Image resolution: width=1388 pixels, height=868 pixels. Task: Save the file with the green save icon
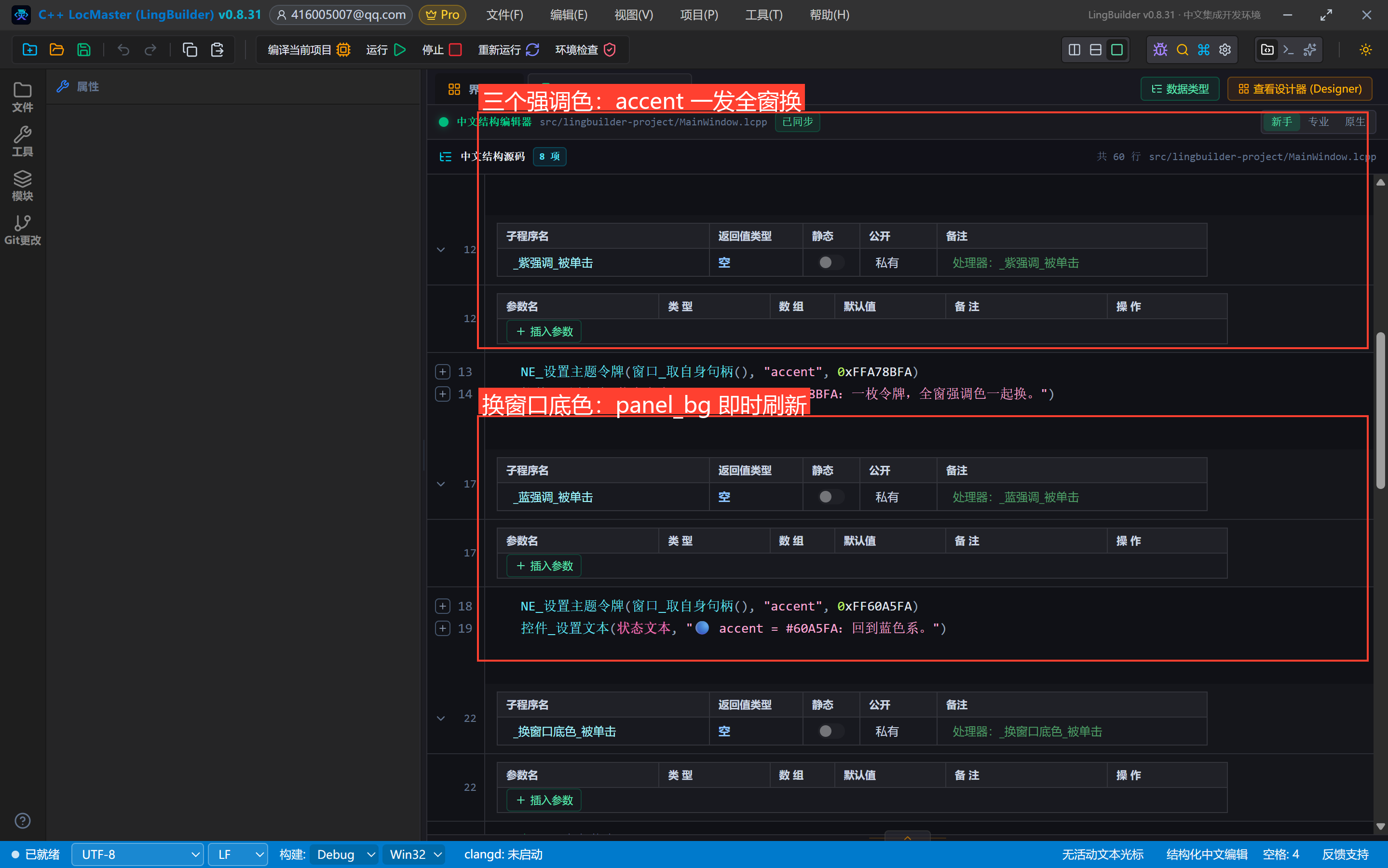click(x=84, y=50)
